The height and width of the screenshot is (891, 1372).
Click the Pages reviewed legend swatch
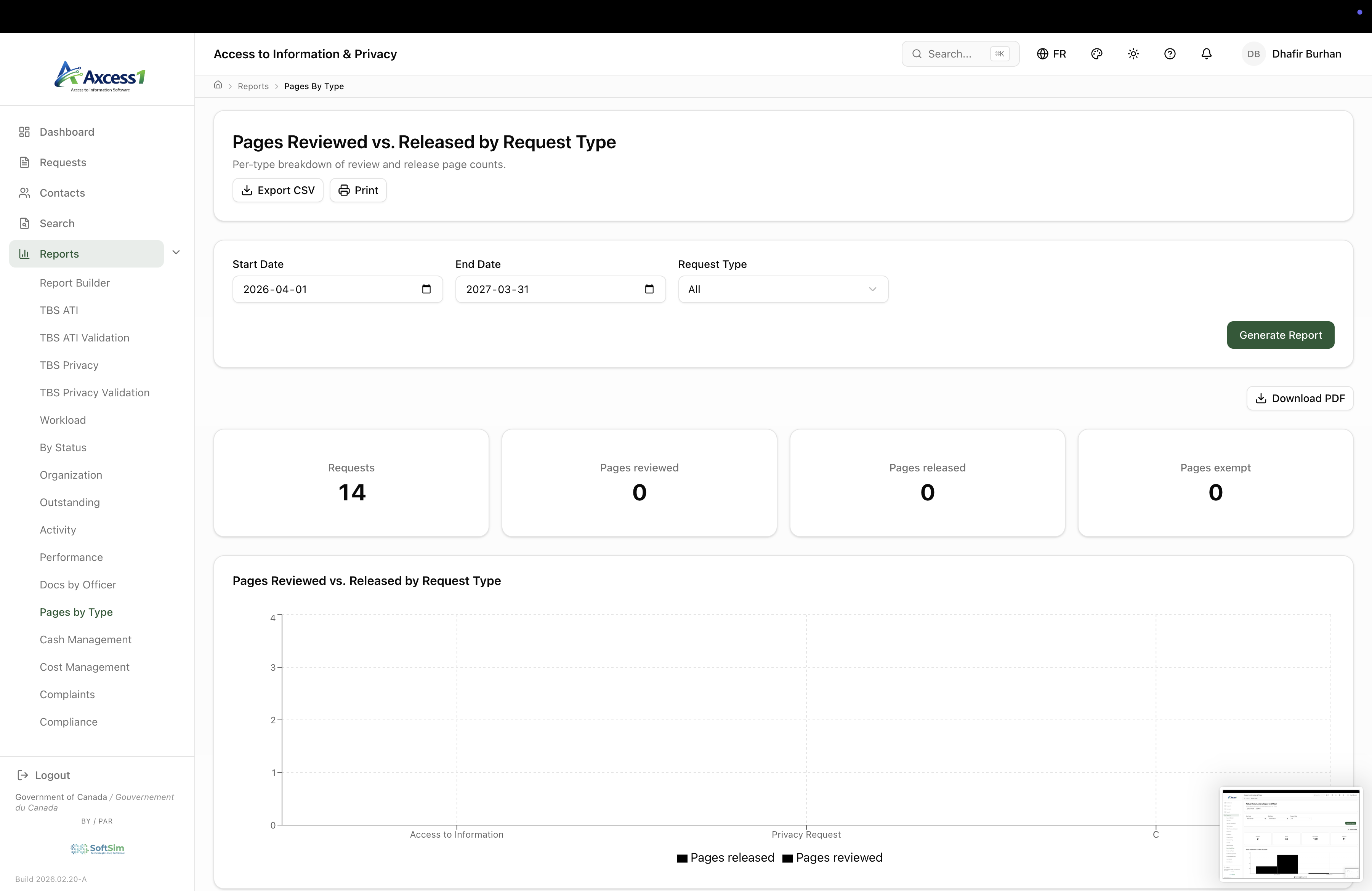[x=787, y=858]
